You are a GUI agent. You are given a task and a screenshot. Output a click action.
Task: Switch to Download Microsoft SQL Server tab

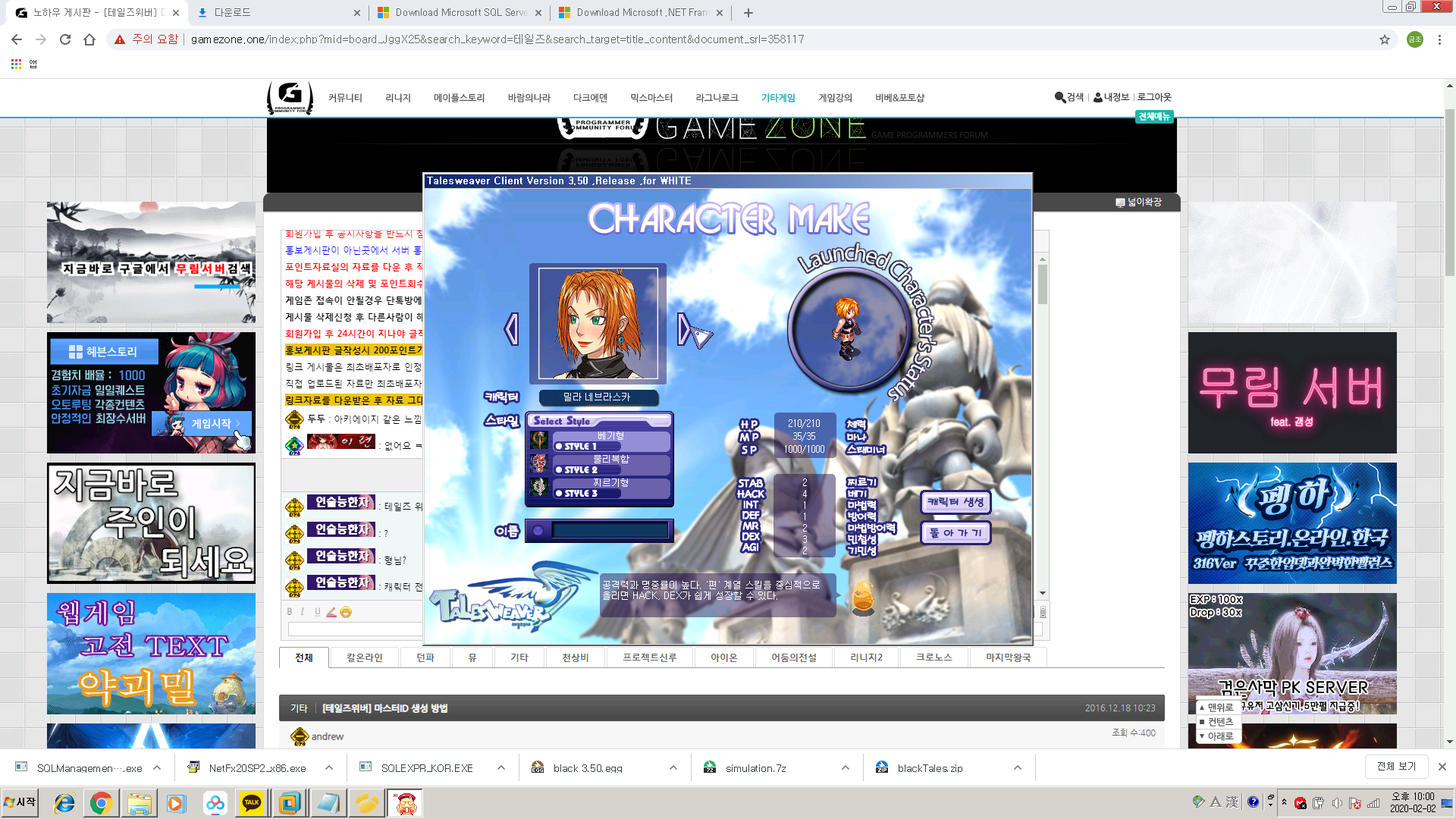click(461, 13)
